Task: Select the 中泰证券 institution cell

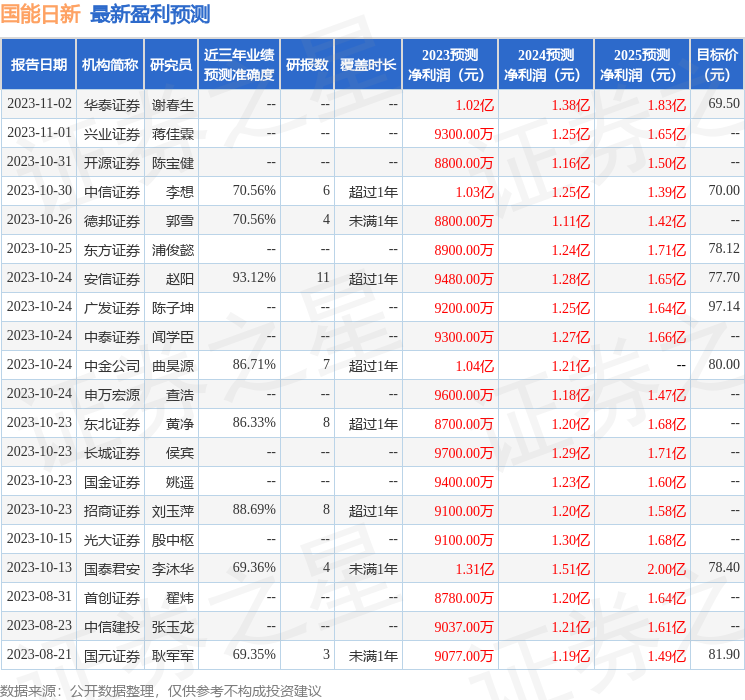Action: (112, 337)
